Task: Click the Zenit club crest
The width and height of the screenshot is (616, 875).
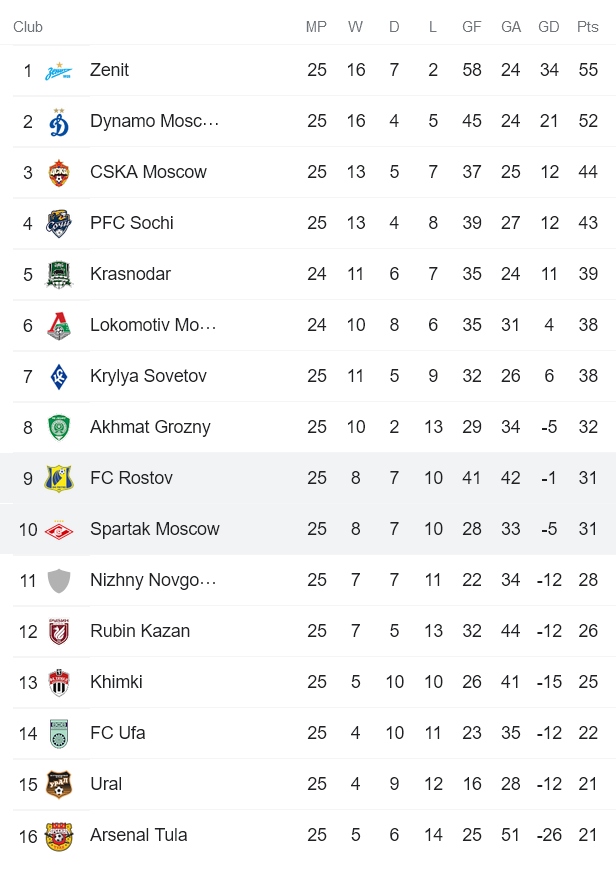Action: pyautogui.click(x=57, y=70)
